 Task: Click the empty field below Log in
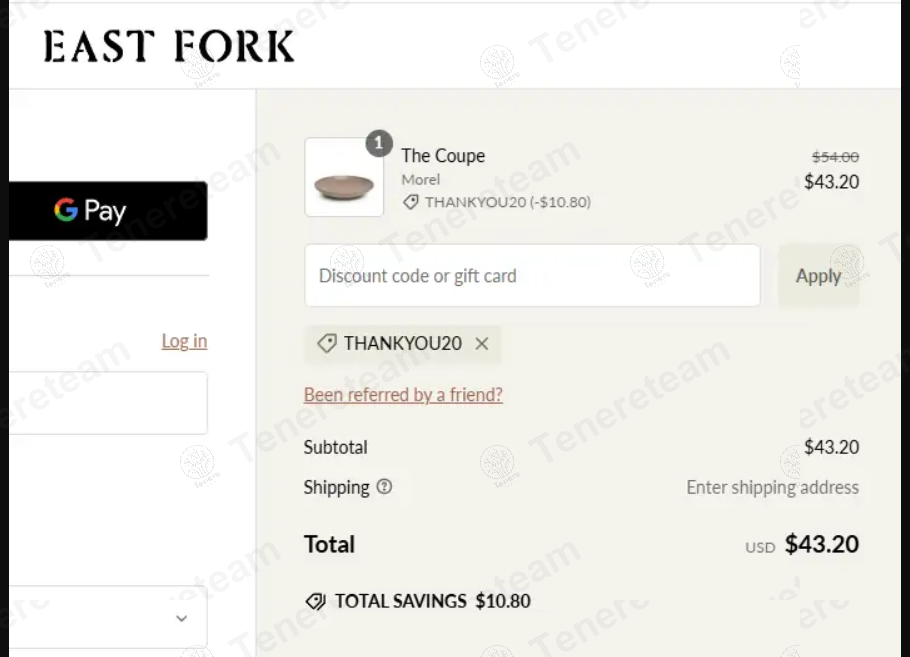[x=107, y=403]
